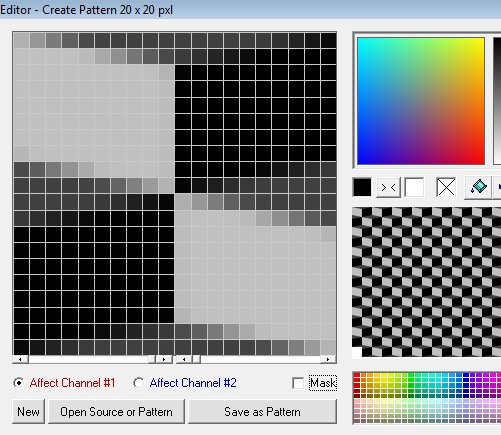Select Affect Channel #2 radio button
501x435 pixels.
(x=138, y=383)
